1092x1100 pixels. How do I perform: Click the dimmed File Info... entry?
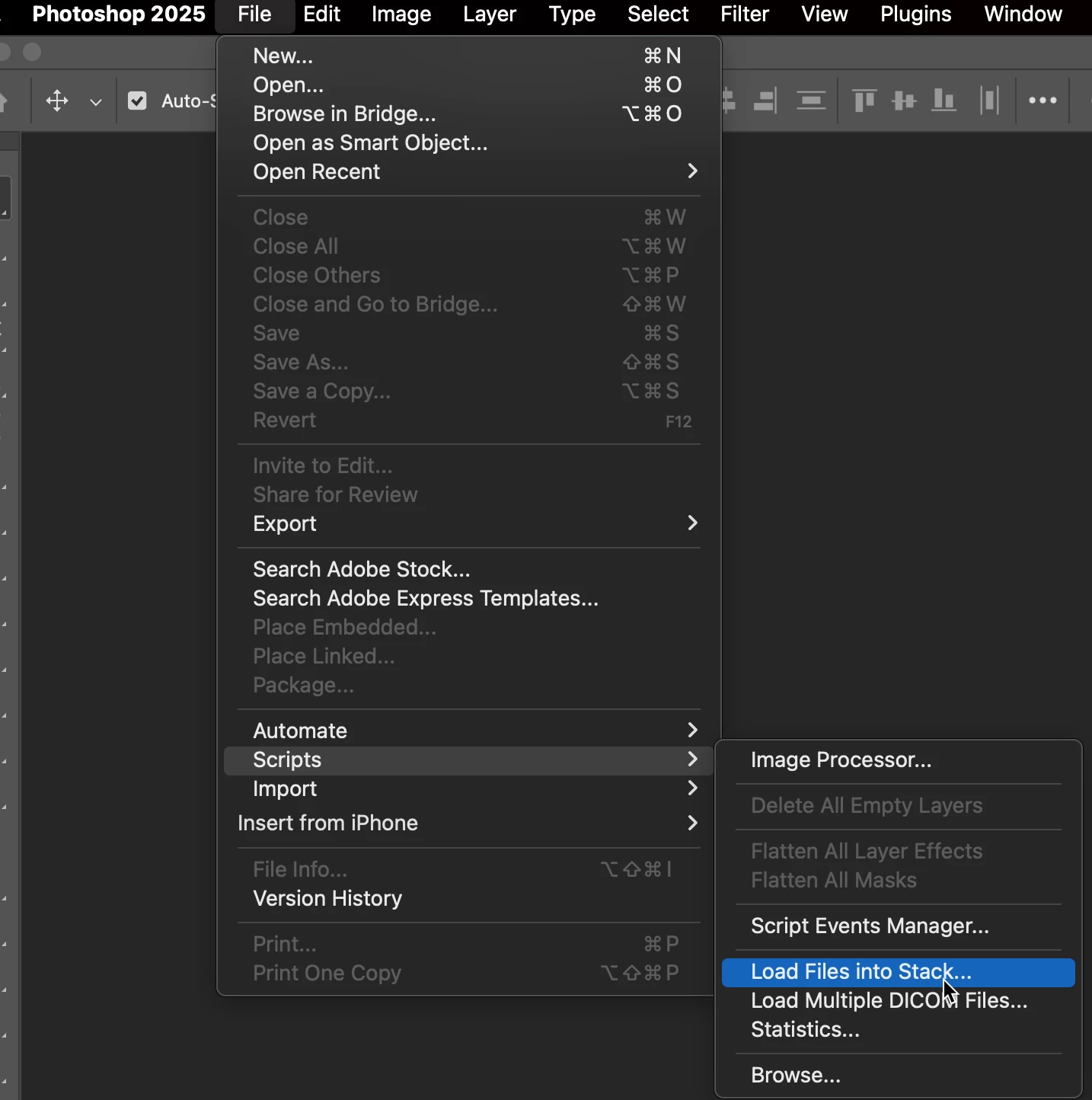coord(468,869)
